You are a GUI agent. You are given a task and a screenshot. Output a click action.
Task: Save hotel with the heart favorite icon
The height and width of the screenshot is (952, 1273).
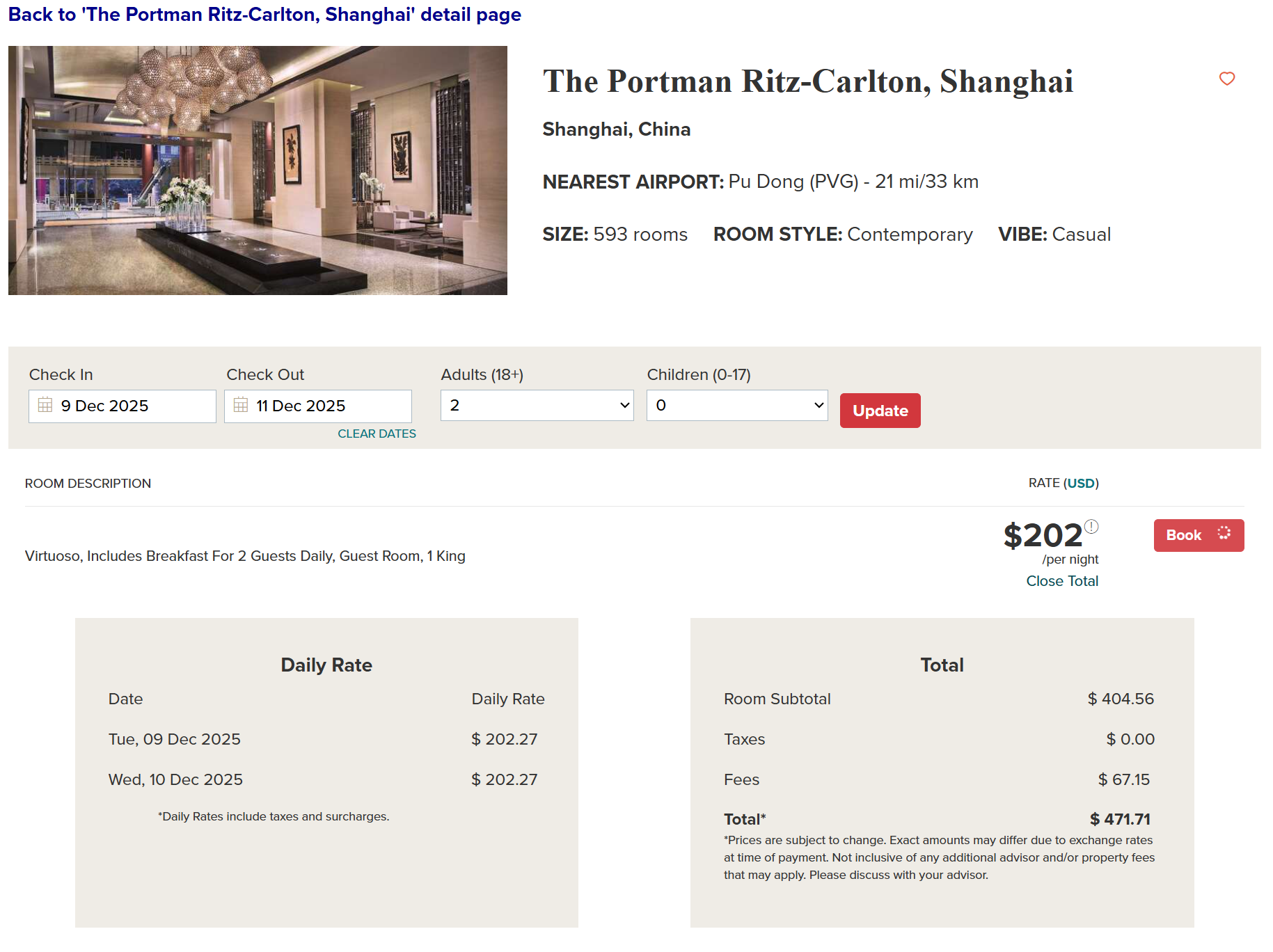[1227, 79]
